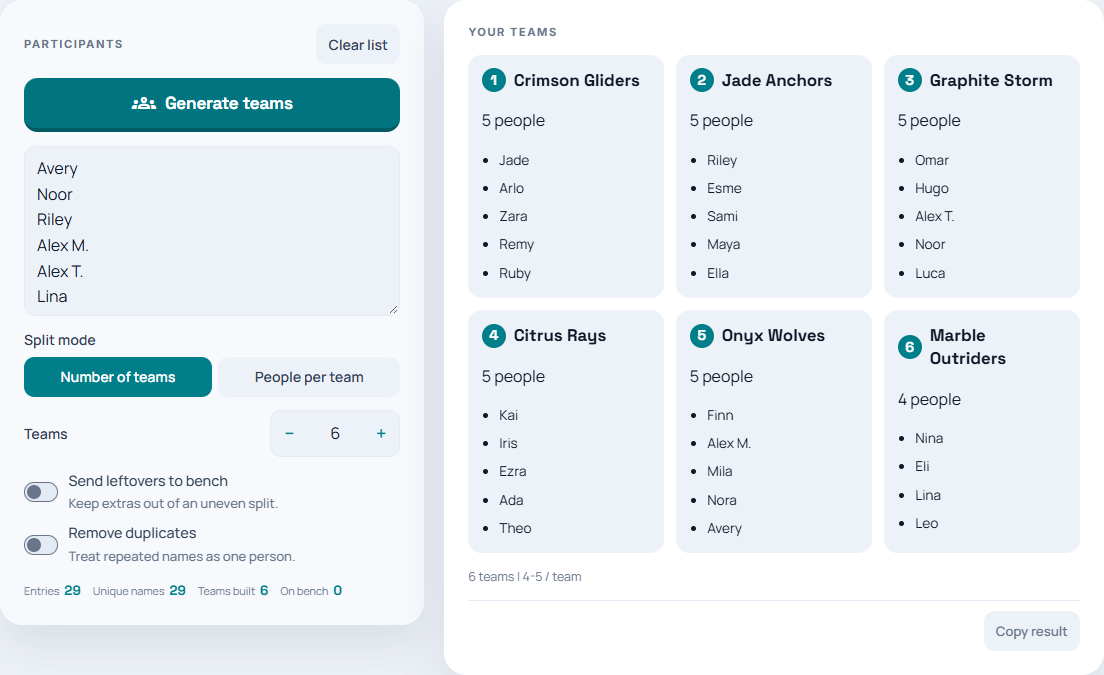
Task: Click Theo in Citrus Rays team
Action: click(515, 528)
